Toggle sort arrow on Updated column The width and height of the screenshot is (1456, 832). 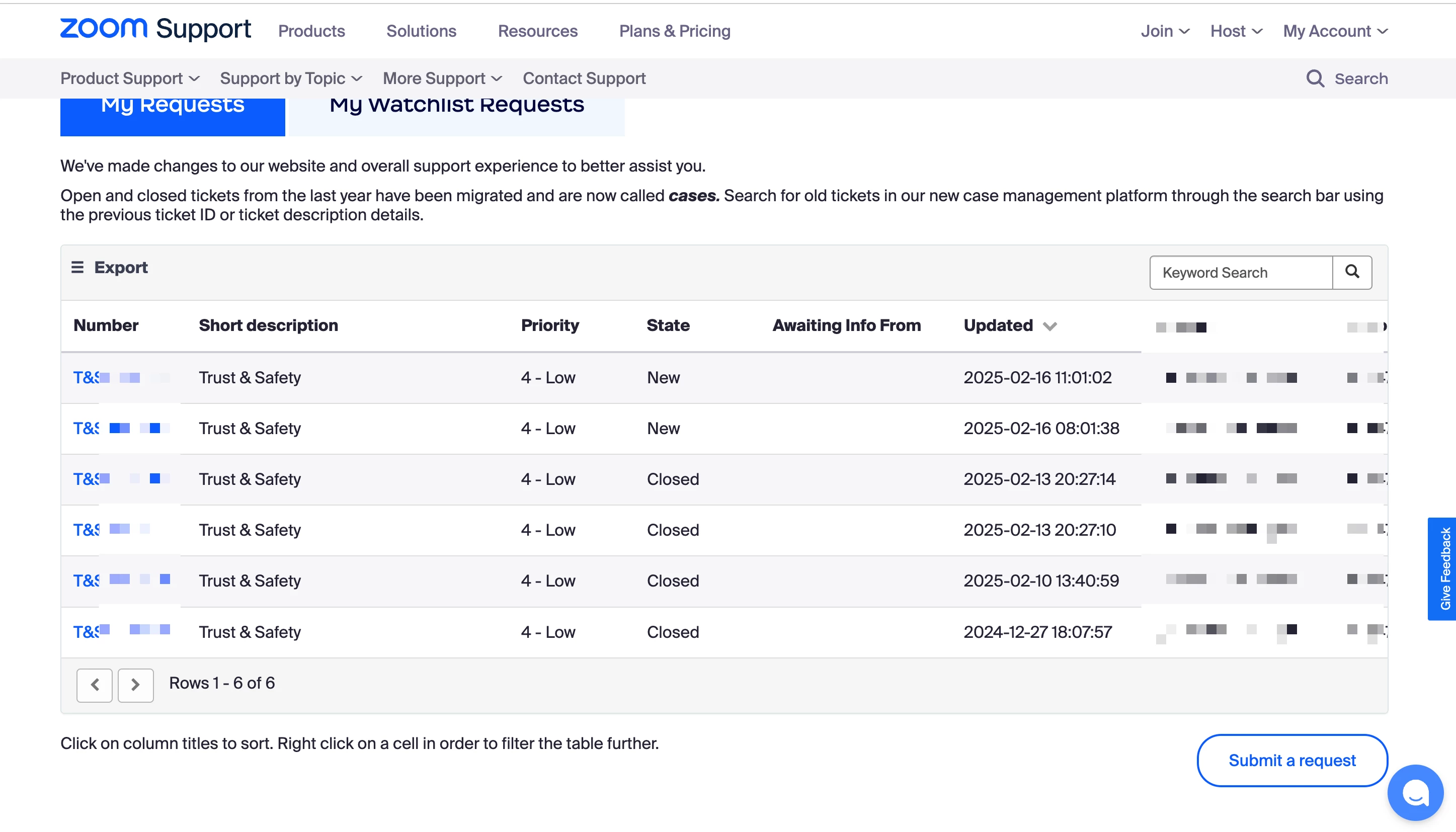coord(1049,326)
